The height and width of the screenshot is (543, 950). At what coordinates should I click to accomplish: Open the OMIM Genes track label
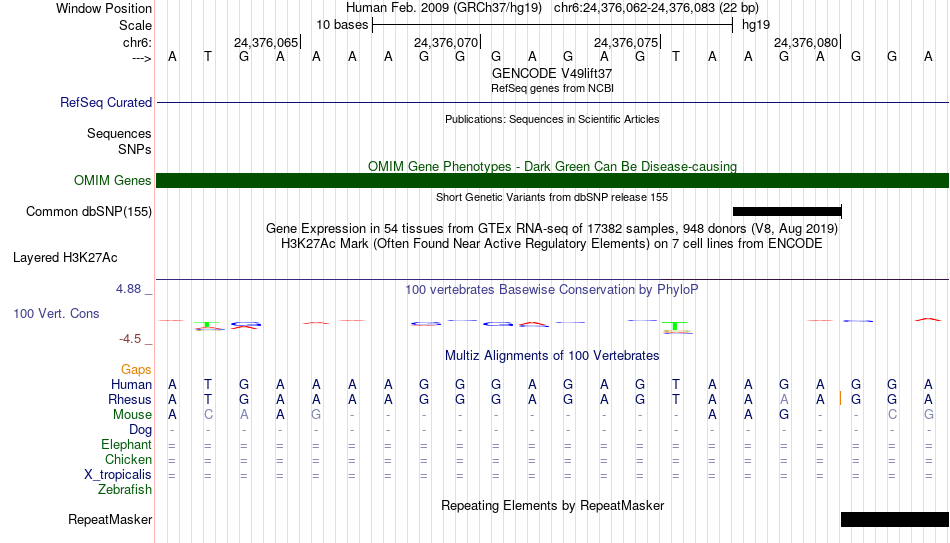click(x=113, y=181)
